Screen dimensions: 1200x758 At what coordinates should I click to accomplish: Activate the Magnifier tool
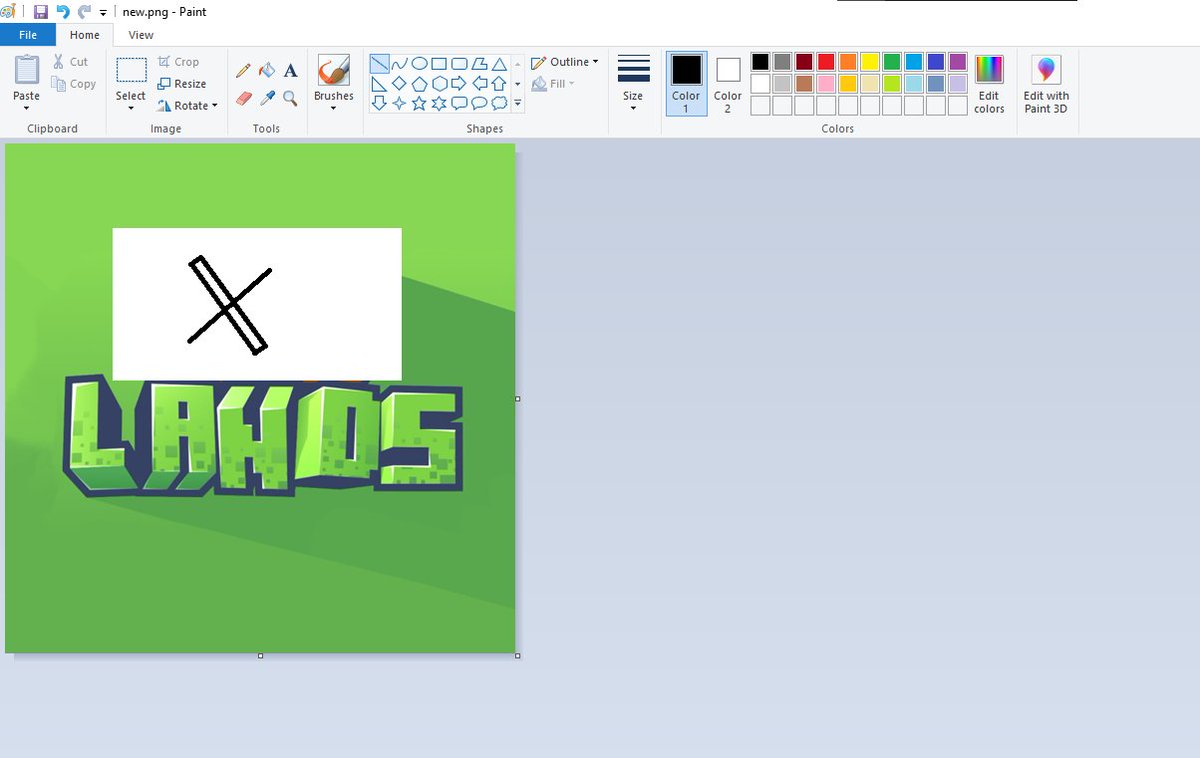(x=290, y=98)
